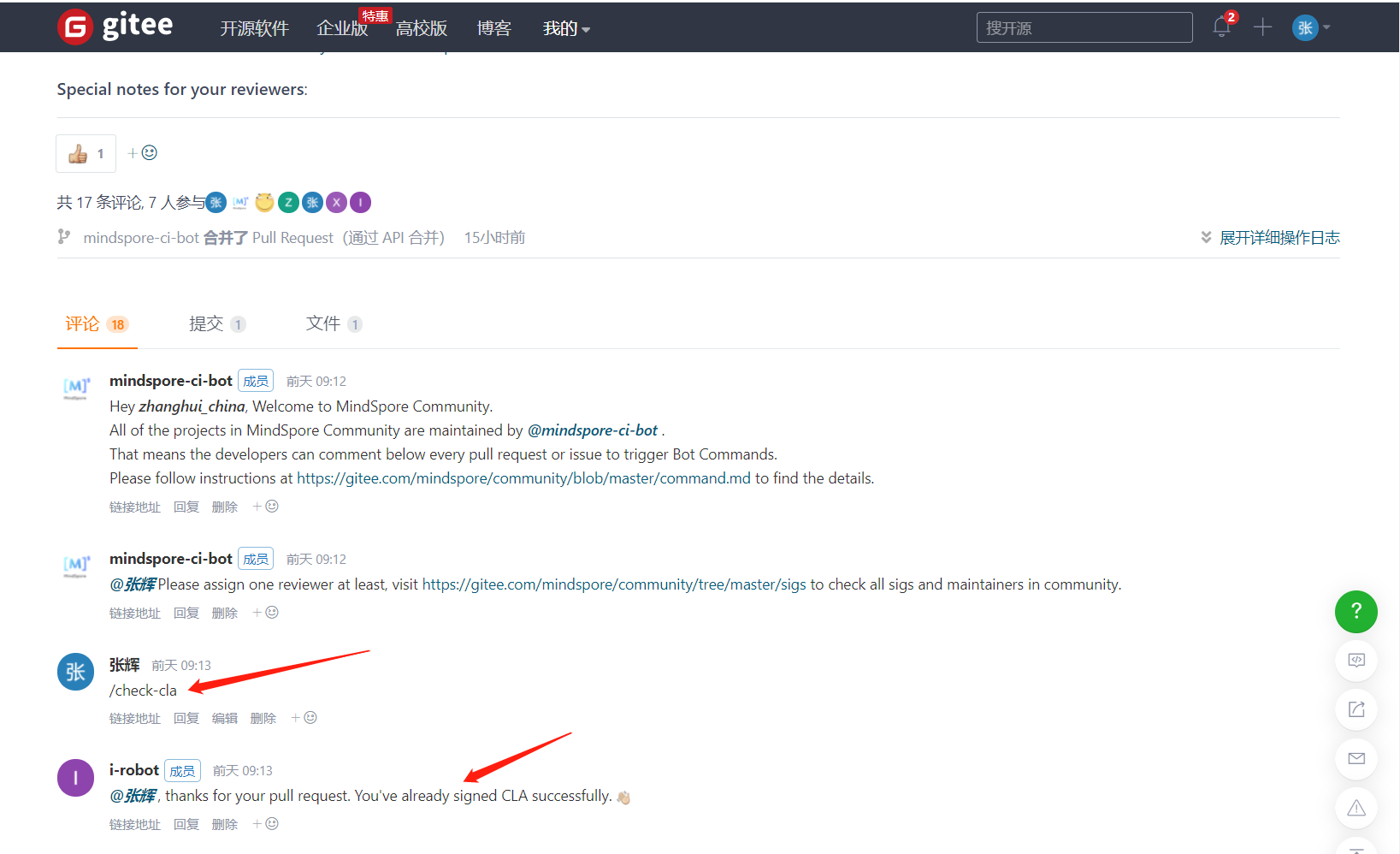Open the notifications bell
This screenshot has height=854, width=1400.
[1222, 27]
